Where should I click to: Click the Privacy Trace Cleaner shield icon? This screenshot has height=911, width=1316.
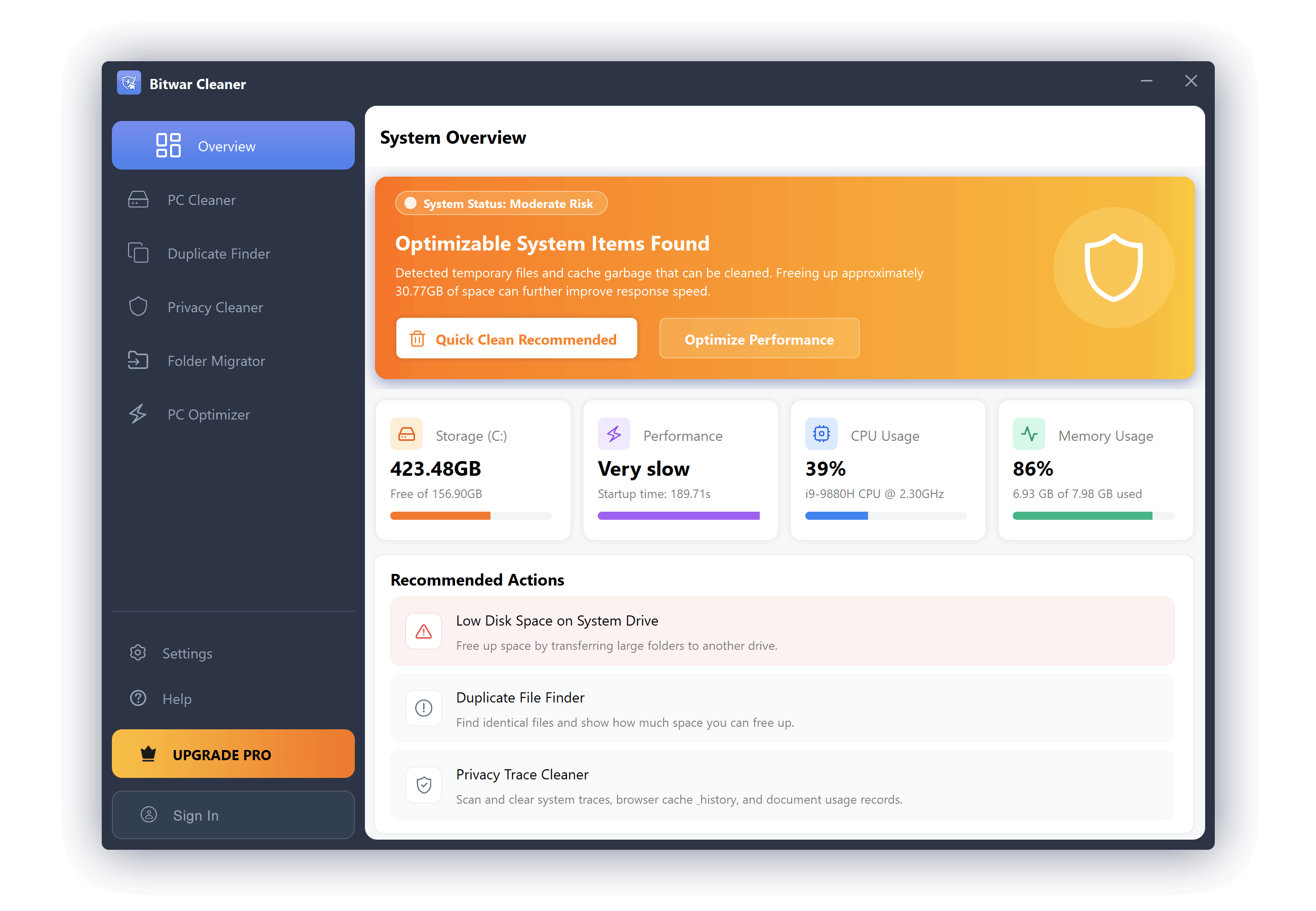(424, 785)
